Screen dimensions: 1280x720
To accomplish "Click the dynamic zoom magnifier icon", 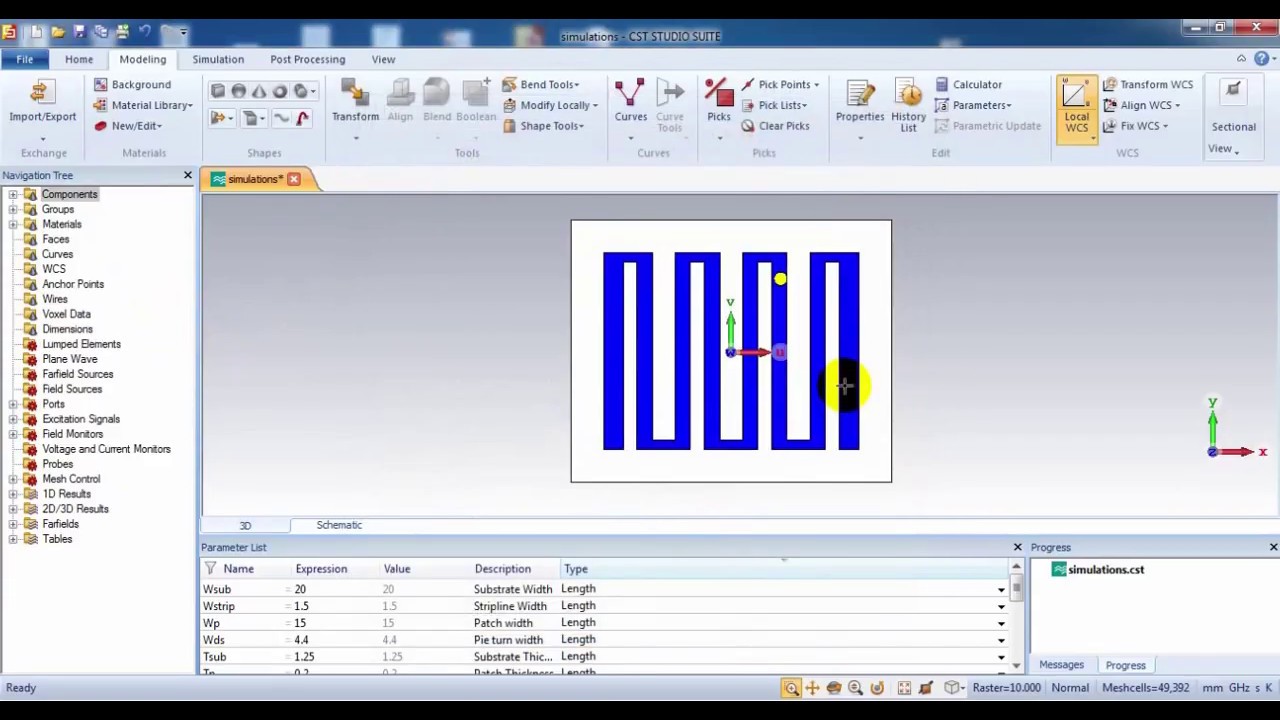I will (x=856, y=688).
